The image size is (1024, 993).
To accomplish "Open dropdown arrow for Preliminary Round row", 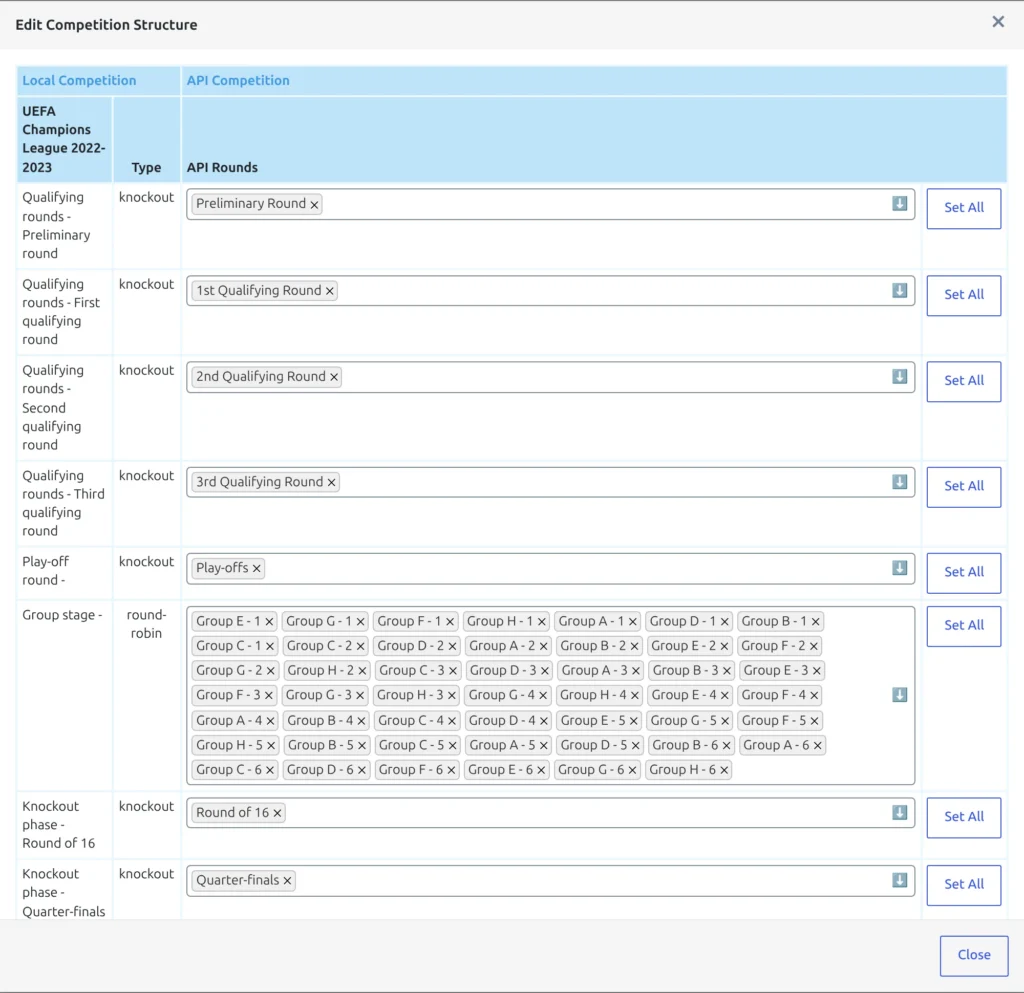I will [899, 204].
